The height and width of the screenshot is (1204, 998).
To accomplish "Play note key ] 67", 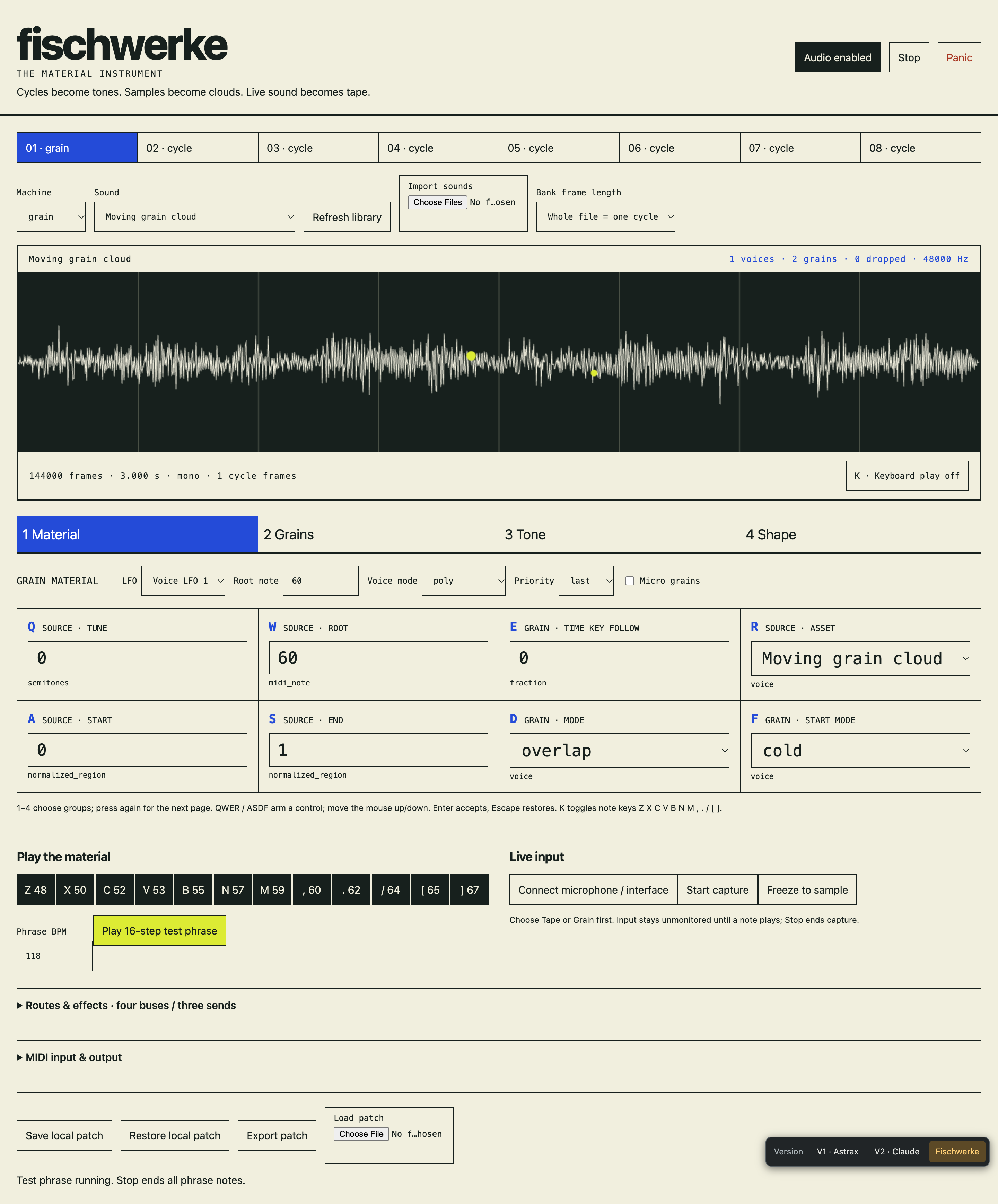I will pos(469,890).
